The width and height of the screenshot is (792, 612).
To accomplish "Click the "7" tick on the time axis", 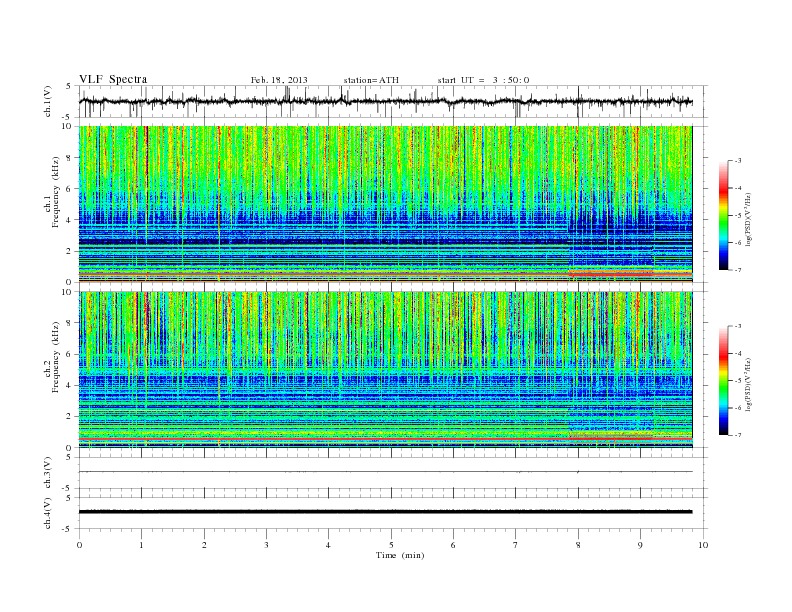I will 516,545.
